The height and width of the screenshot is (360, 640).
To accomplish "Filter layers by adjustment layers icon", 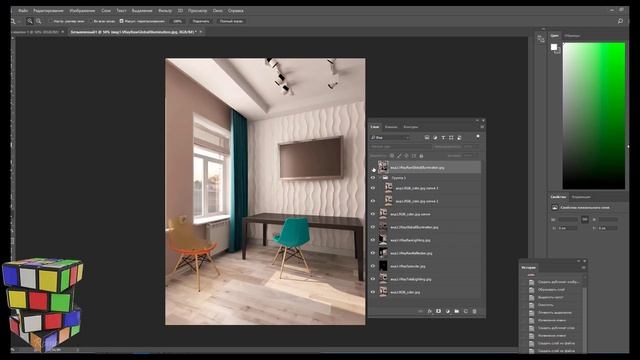I will pyautogui.click(x=435, y=138).
